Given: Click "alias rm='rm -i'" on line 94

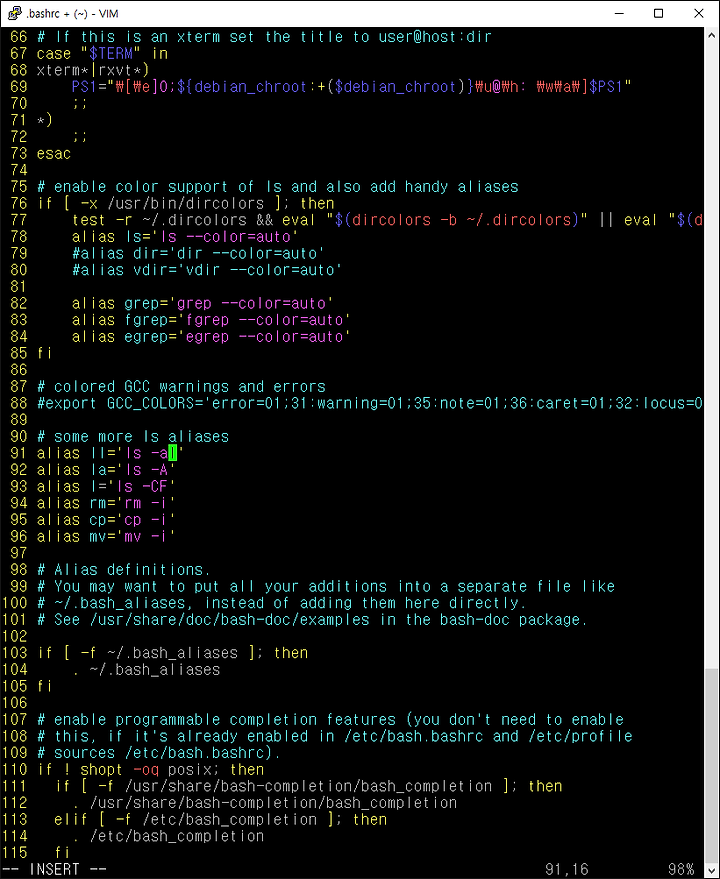Looking at the screenshot, I should pos(107,503).
